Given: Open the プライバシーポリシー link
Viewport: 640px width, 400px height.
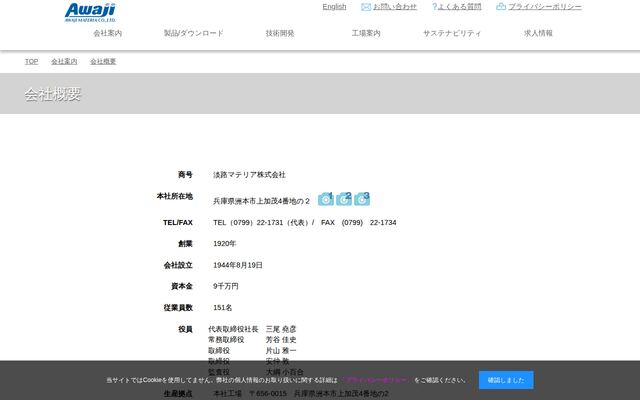Looking at the screenshot, I should [x=545, y=7].
